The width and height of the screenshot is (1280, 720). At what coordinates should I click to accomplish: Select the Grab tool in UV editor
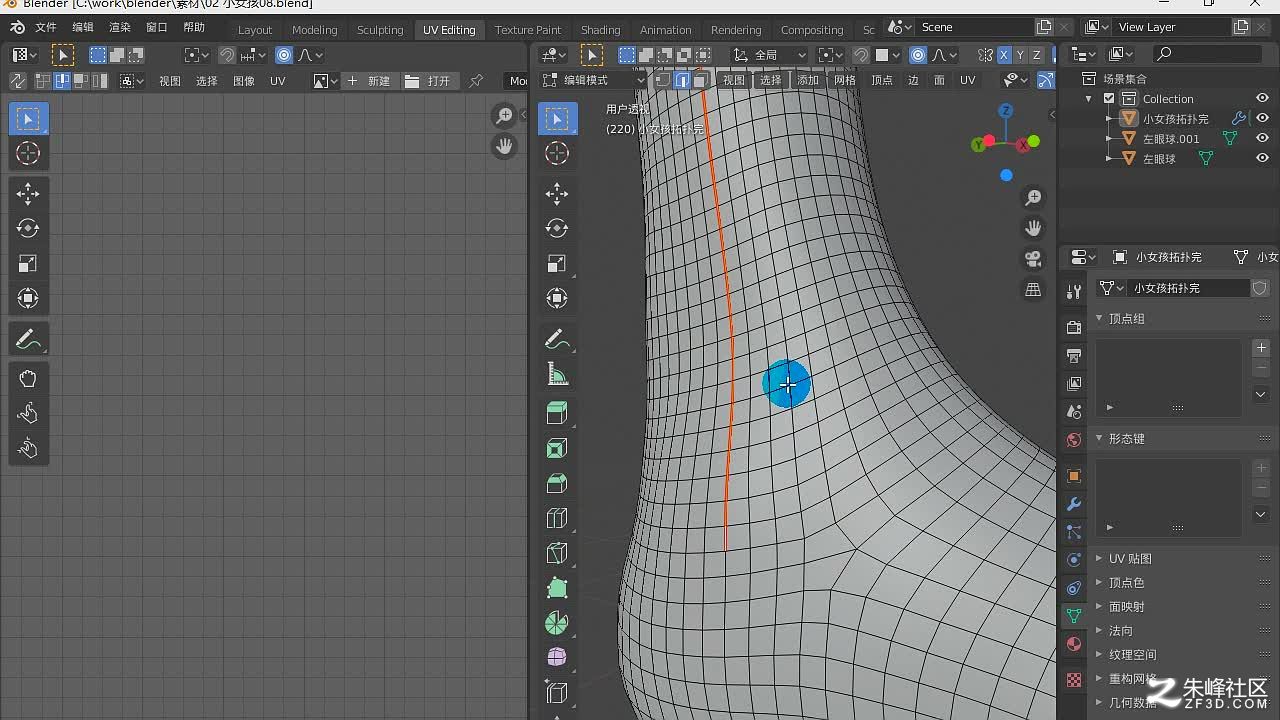click(28, 379)
